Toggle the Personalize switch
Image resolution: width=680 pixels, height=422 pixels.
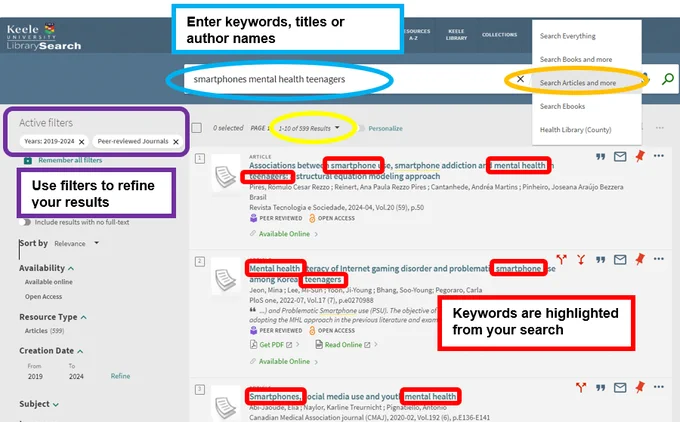(360, 128)
